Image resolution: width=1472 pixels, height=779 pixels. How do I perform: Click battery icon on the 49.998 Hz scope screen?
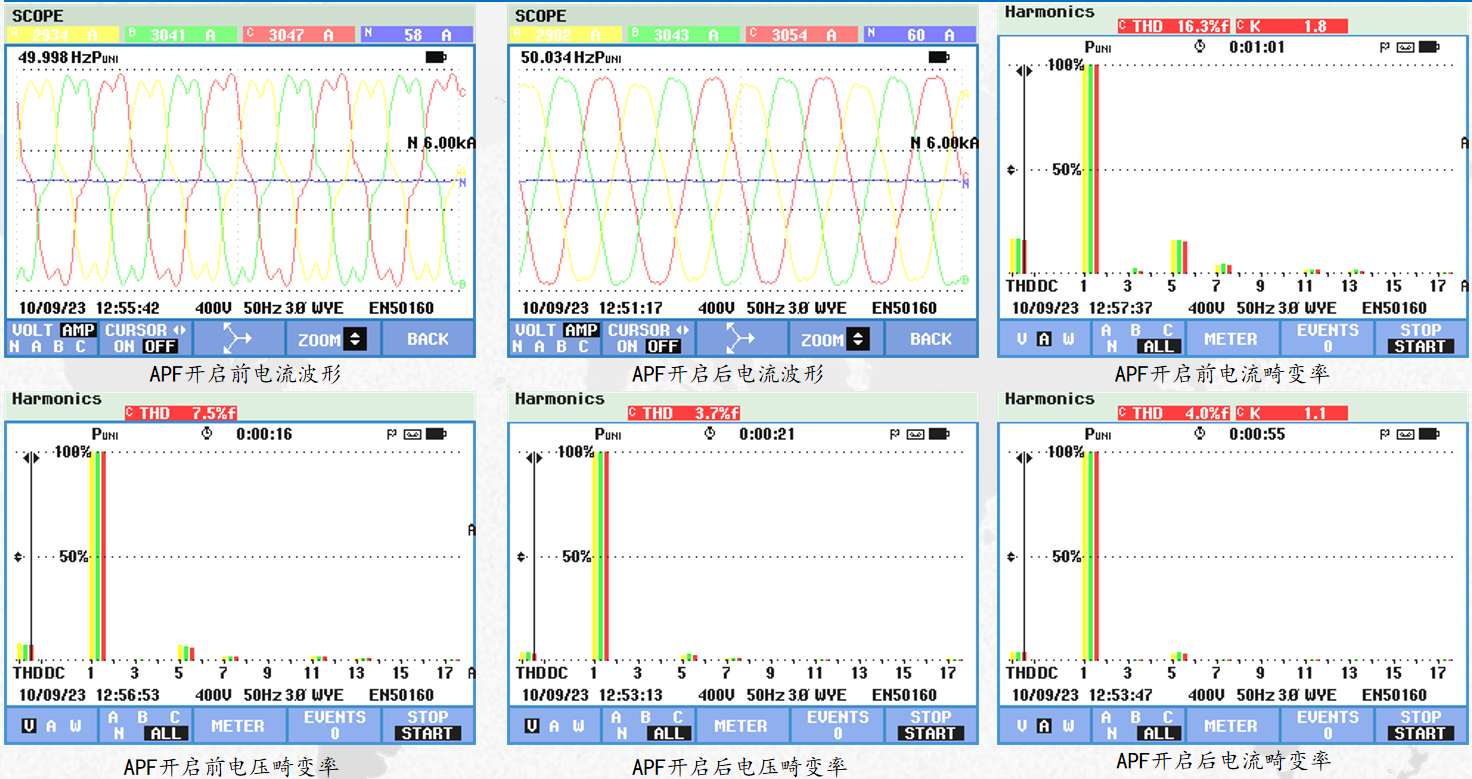click(436, 58)
